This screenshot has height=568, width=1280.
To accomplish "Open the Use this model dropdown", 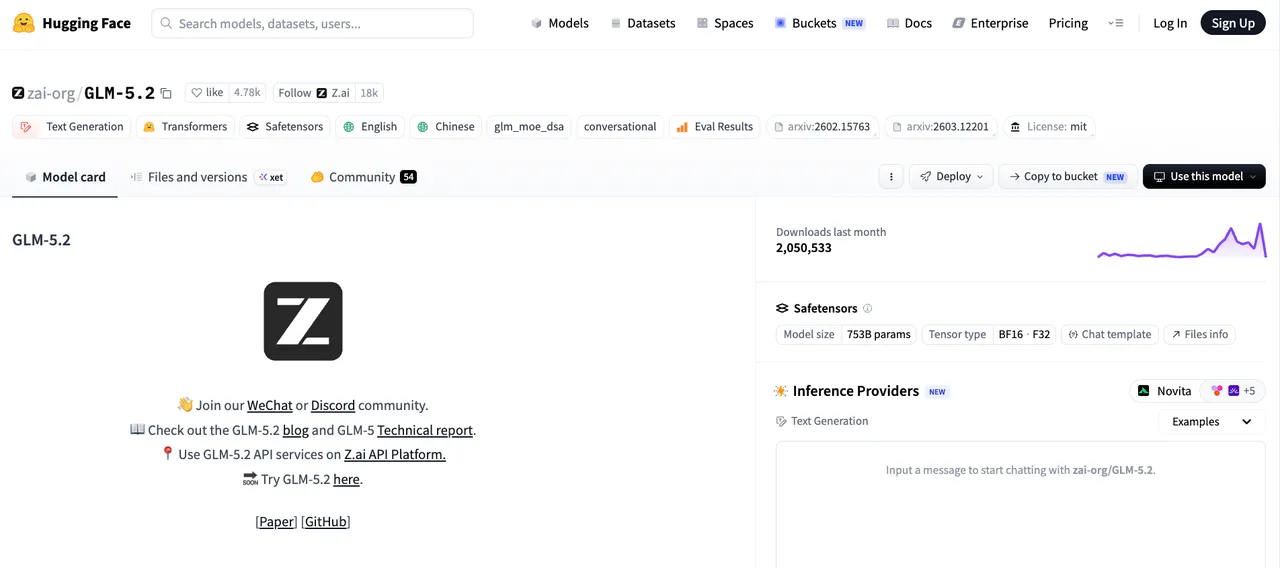I will (1204, 176).
